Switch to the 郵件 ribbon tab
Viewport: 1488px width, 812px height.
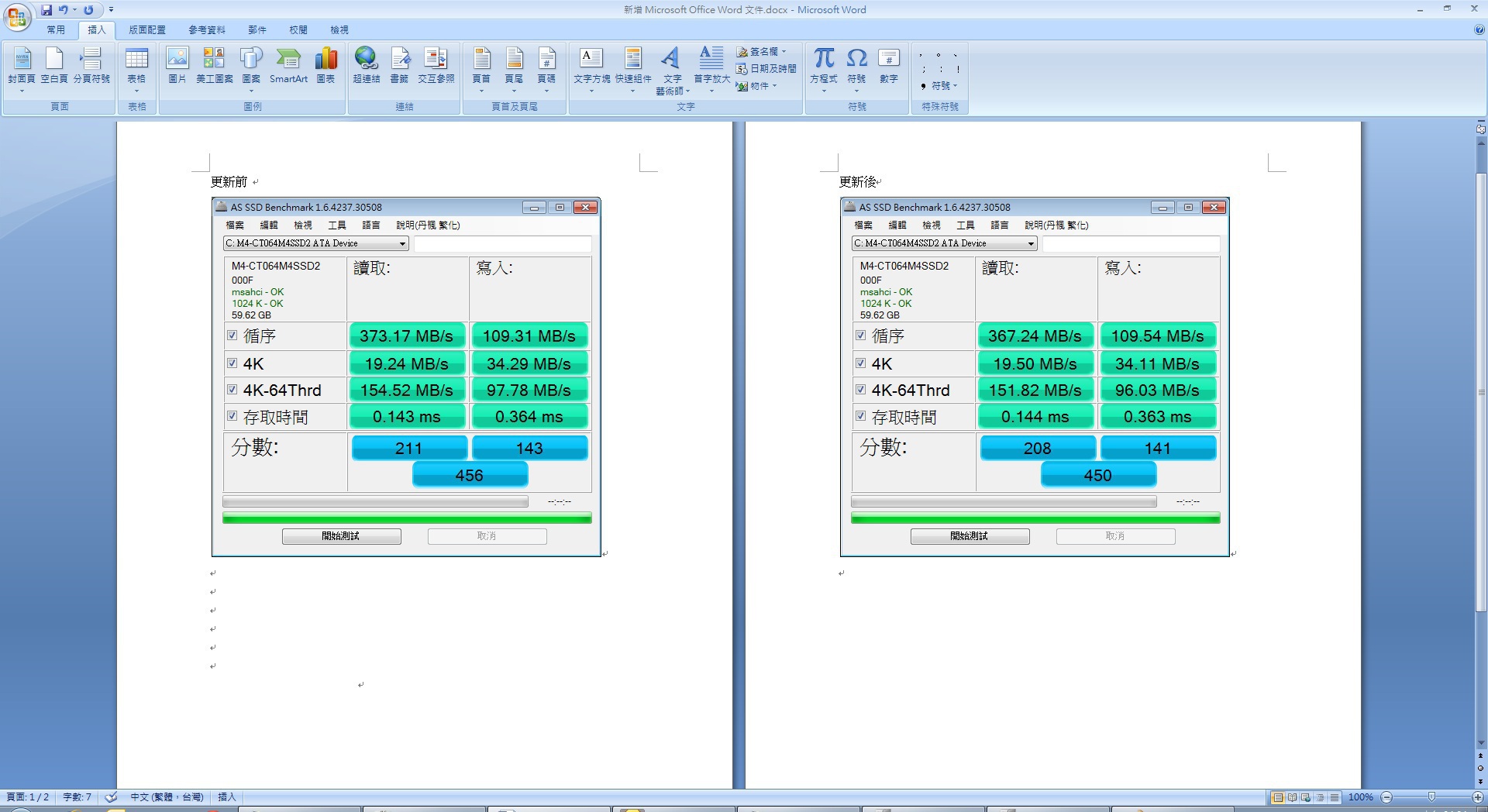[257, 30]
